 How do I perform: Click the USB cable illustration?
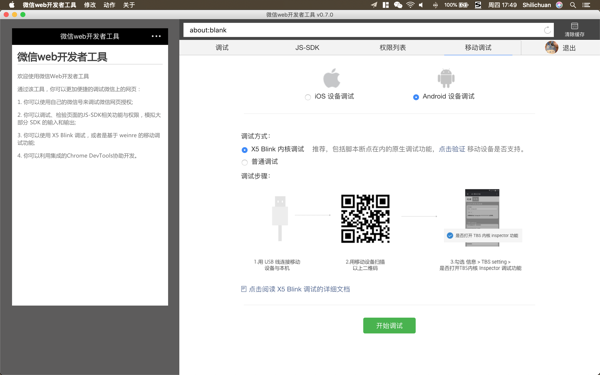pos(280,218)
